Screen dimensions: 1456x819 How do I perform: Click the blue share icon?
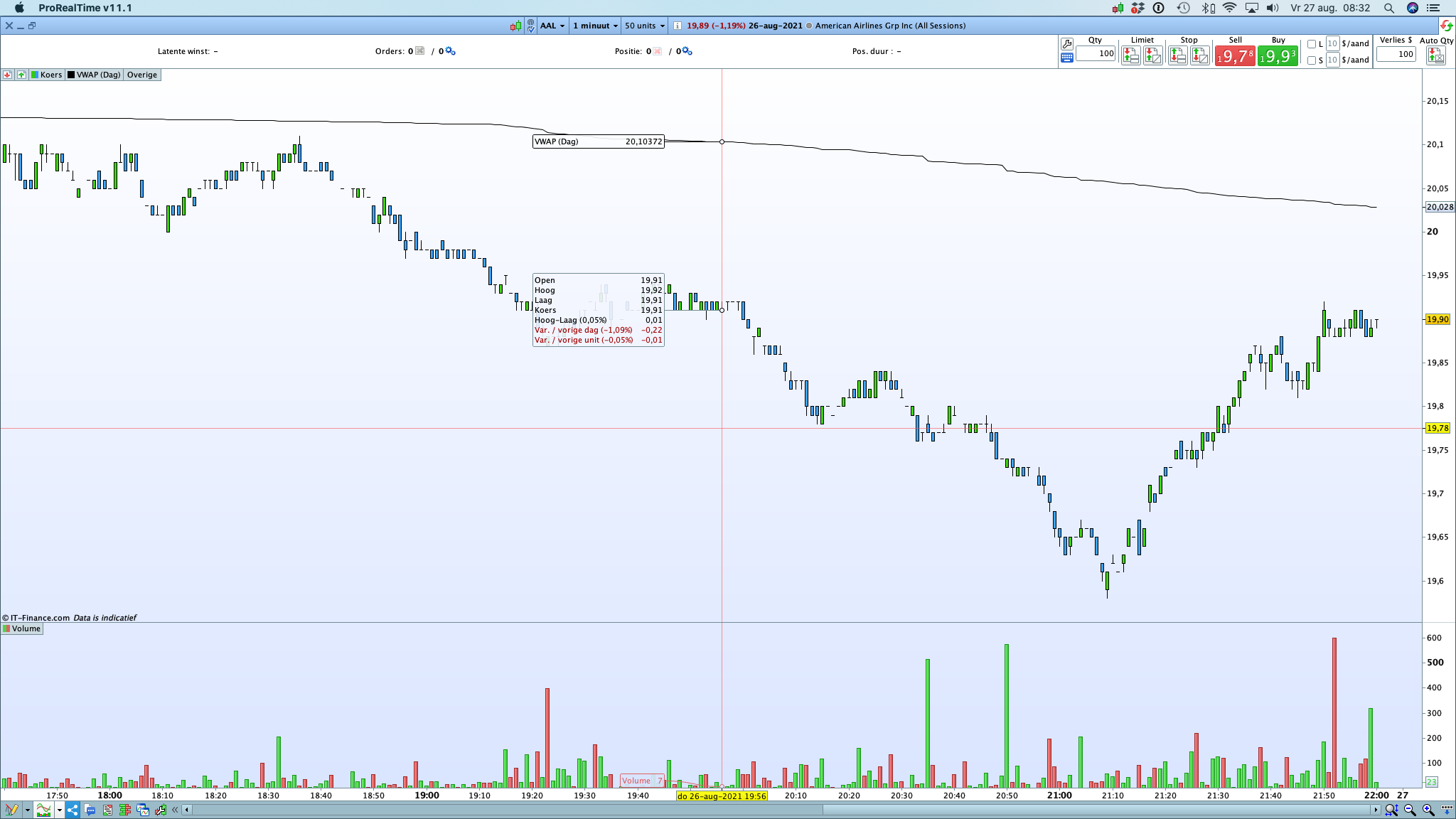[73, 810]
